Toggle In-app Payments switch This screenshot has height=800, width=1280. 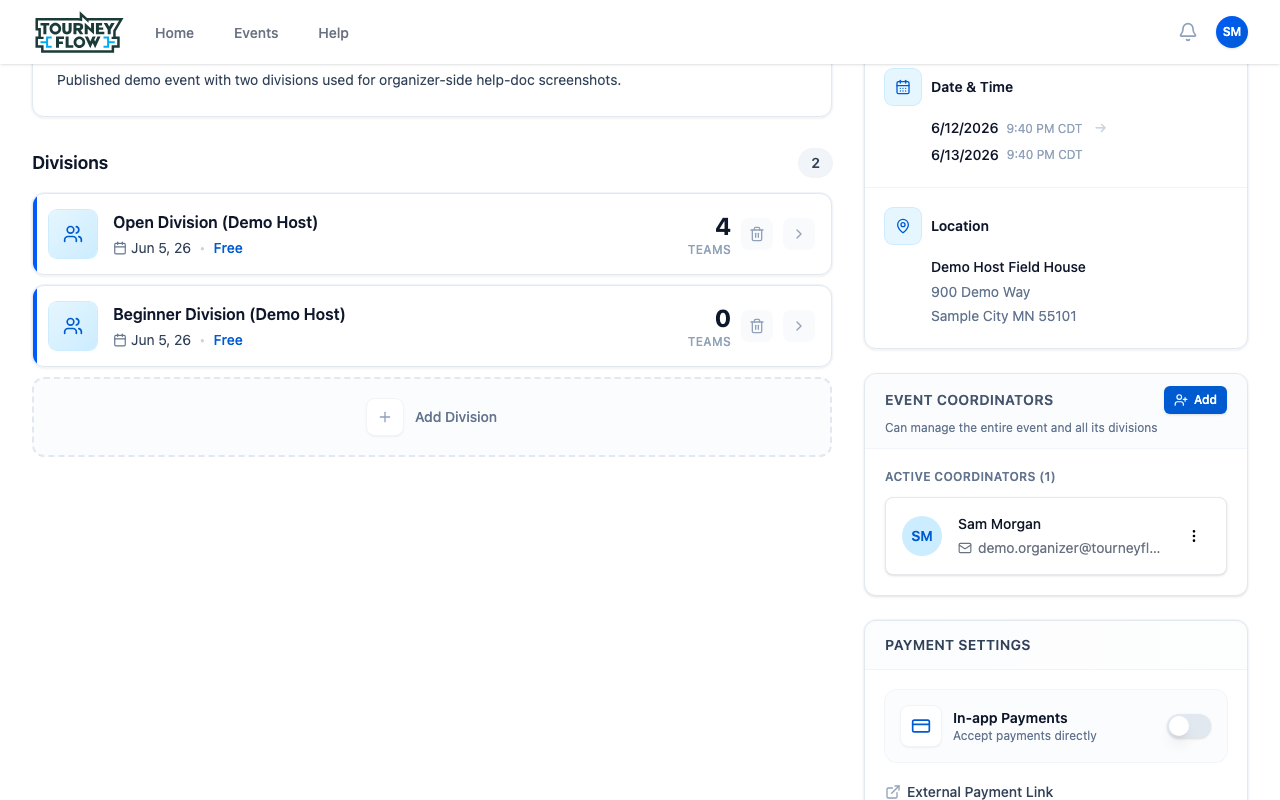point(1189,726)
